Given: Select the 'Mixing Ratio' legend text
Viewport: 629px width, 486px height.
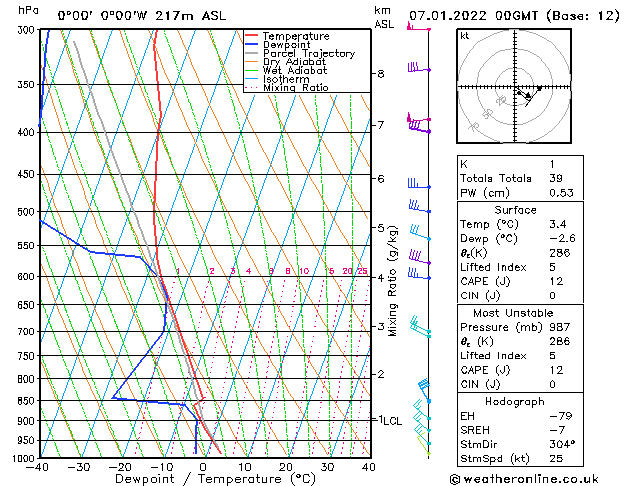Looking at the screenshot, I should click(296, 87).
